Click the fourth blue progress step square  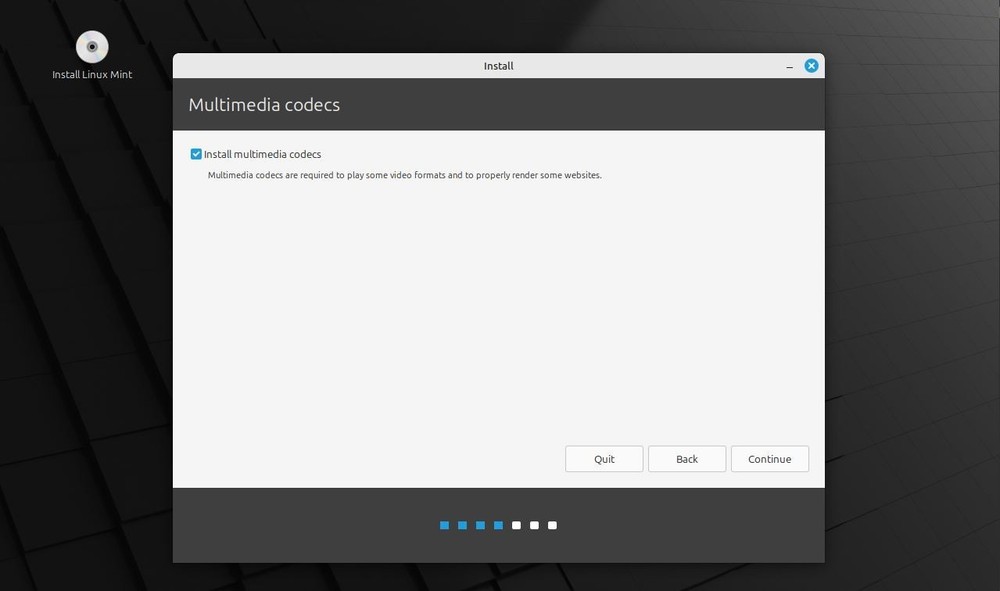498,525
